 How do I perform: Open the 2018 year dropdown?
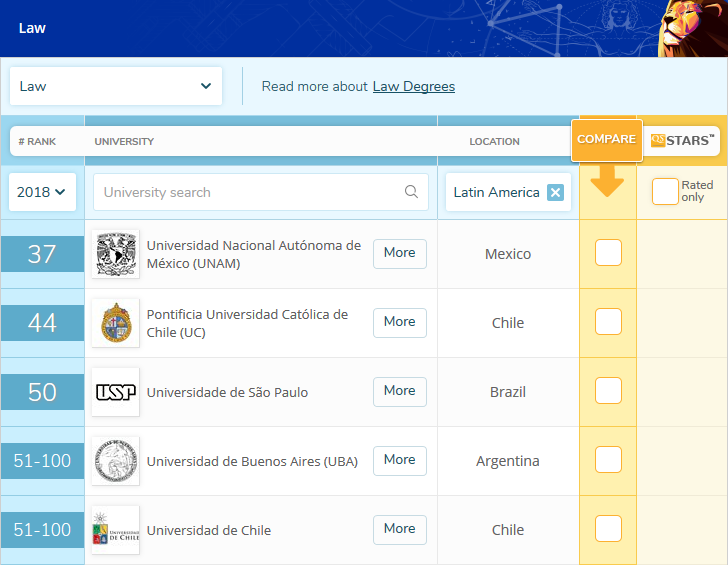point(42,192)
